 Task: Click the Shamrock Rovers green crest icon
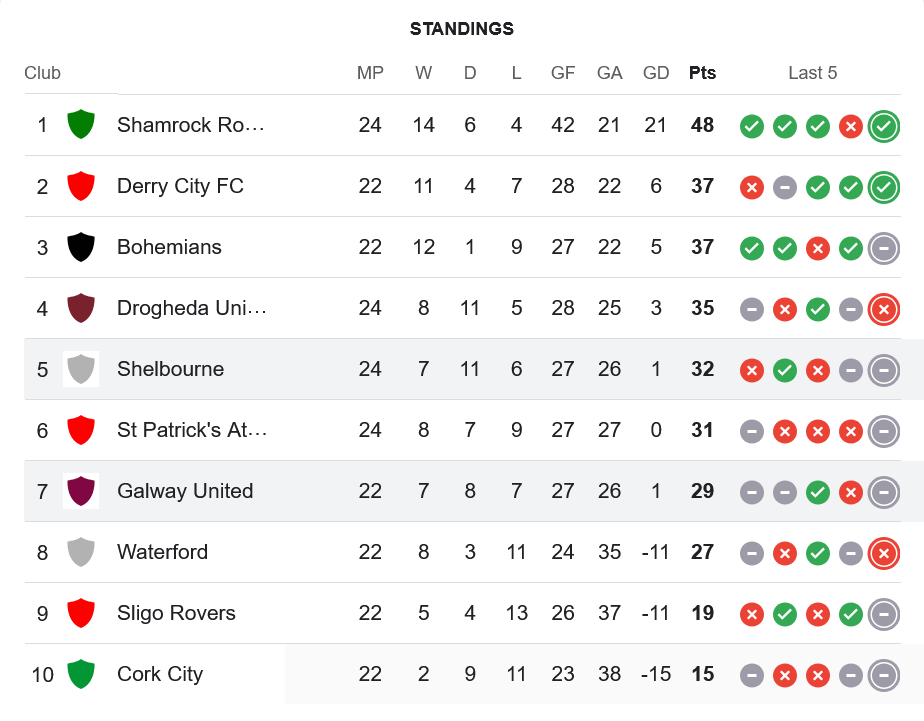80,125
